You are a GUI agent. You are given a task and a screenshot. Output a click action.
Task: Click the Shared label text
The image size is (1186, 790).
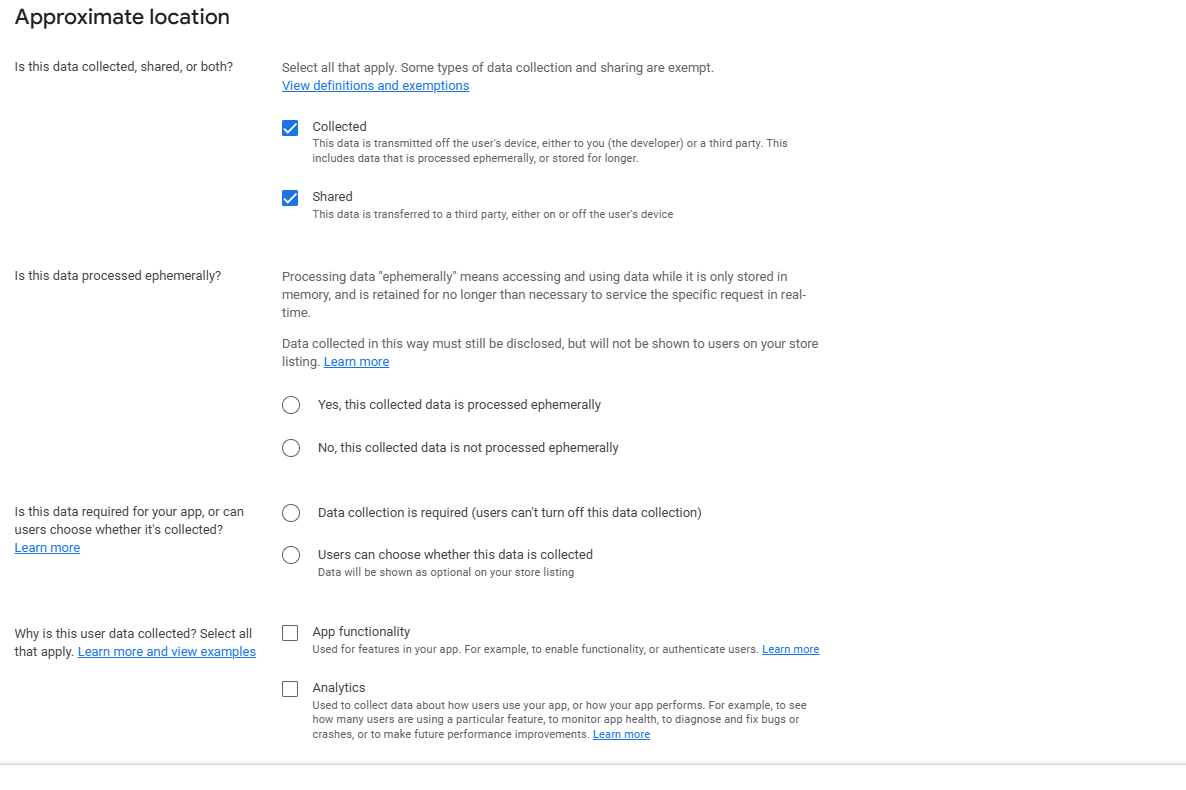pos(332,197)
